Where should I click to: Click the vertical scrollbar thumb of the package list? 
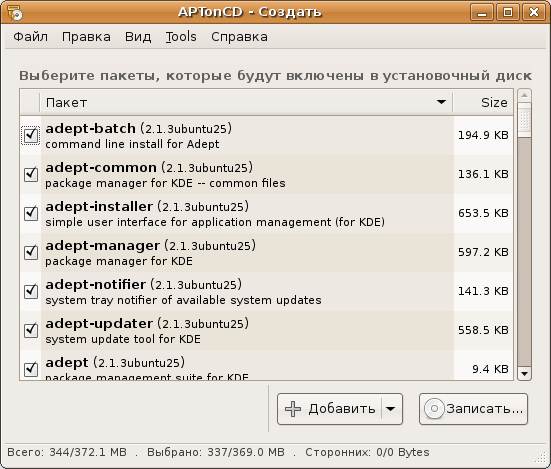[524, 252]
